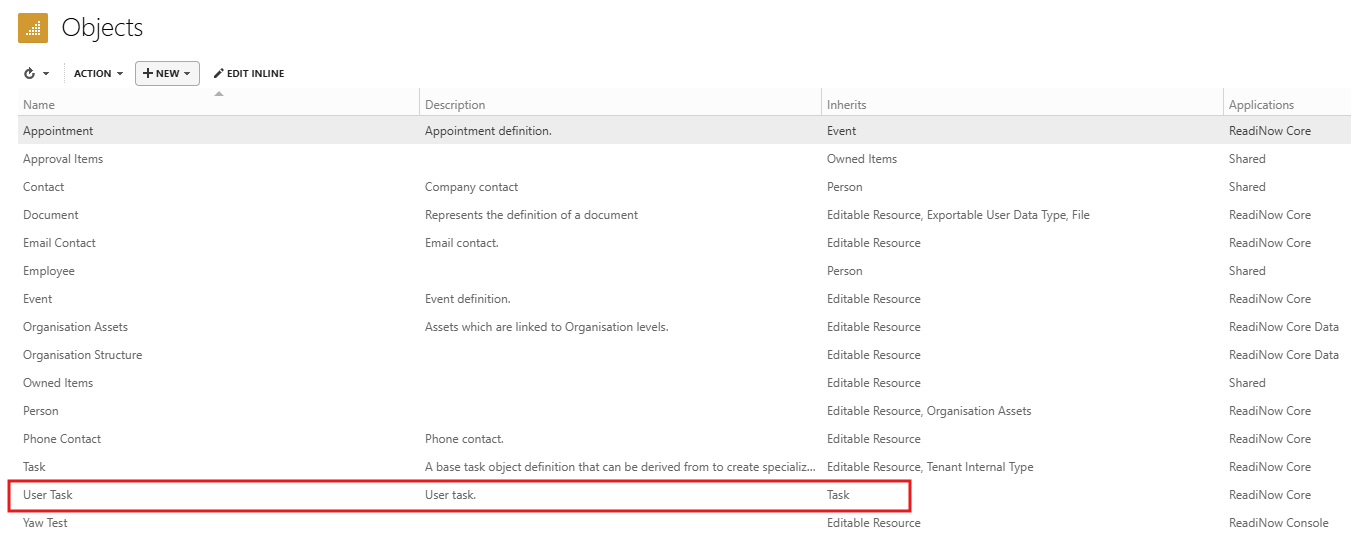Click the Applications column header
This screenshot has width=1351, height=553.
(x=1261, y=105)
